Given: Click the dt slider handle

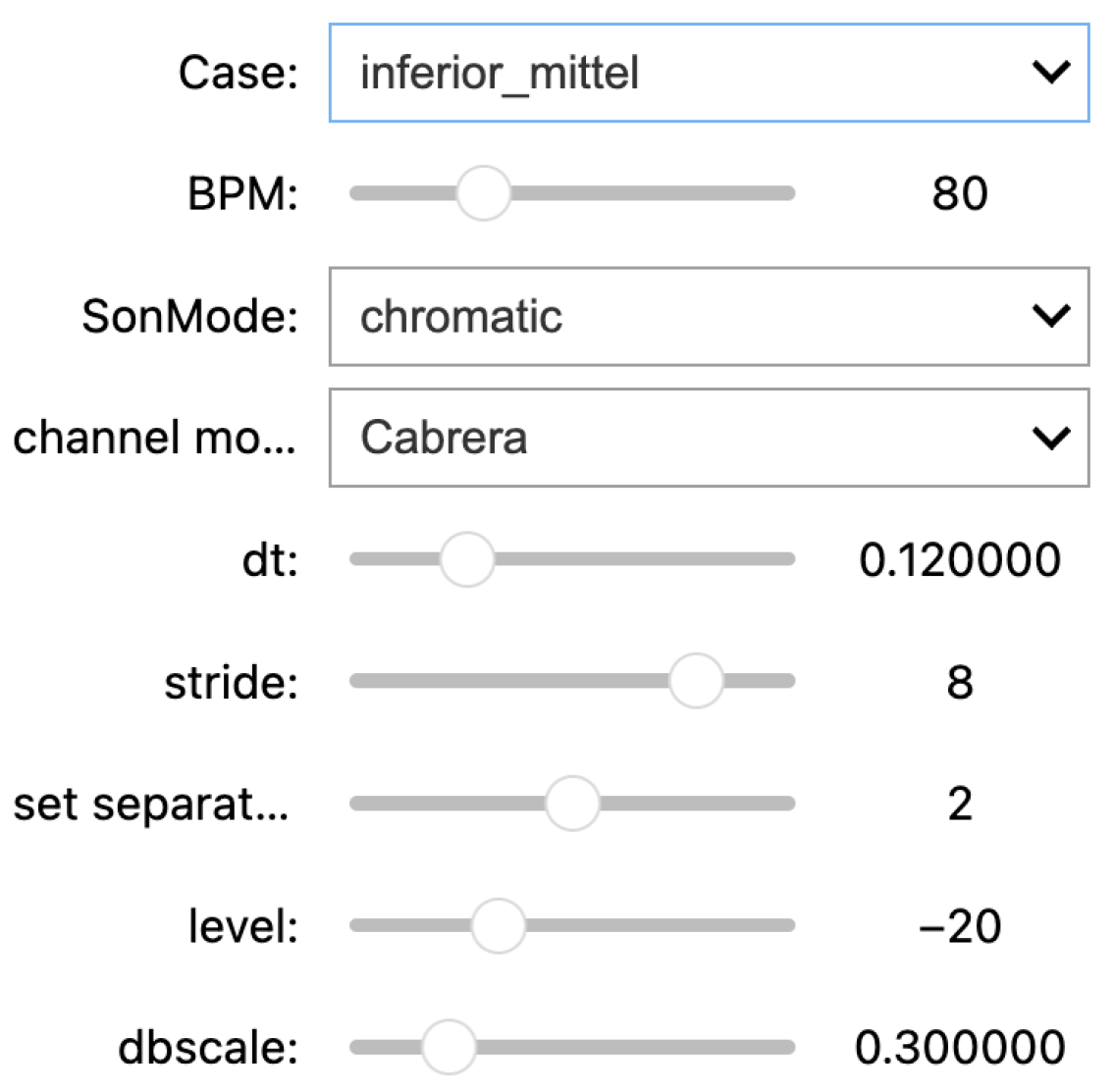Looking at the screenshot, I should coord(467,559).
